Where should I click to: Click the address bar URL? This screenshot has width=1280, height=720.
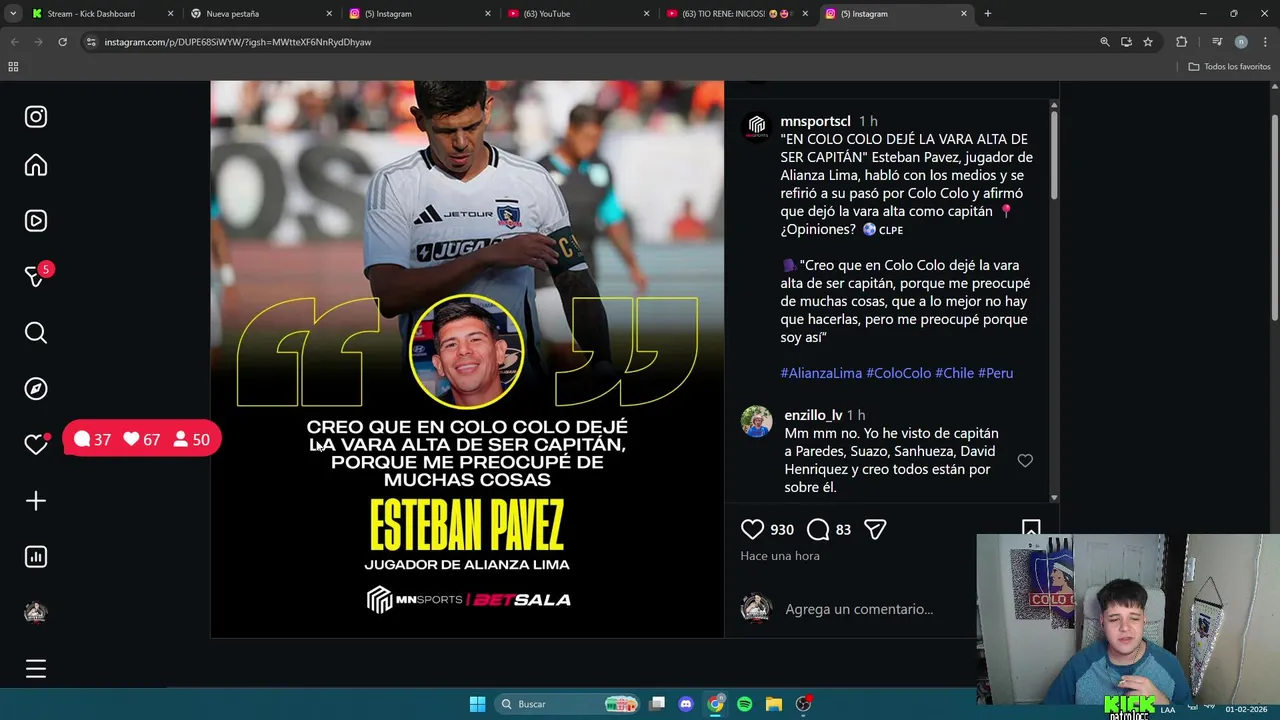coord(238,42)
